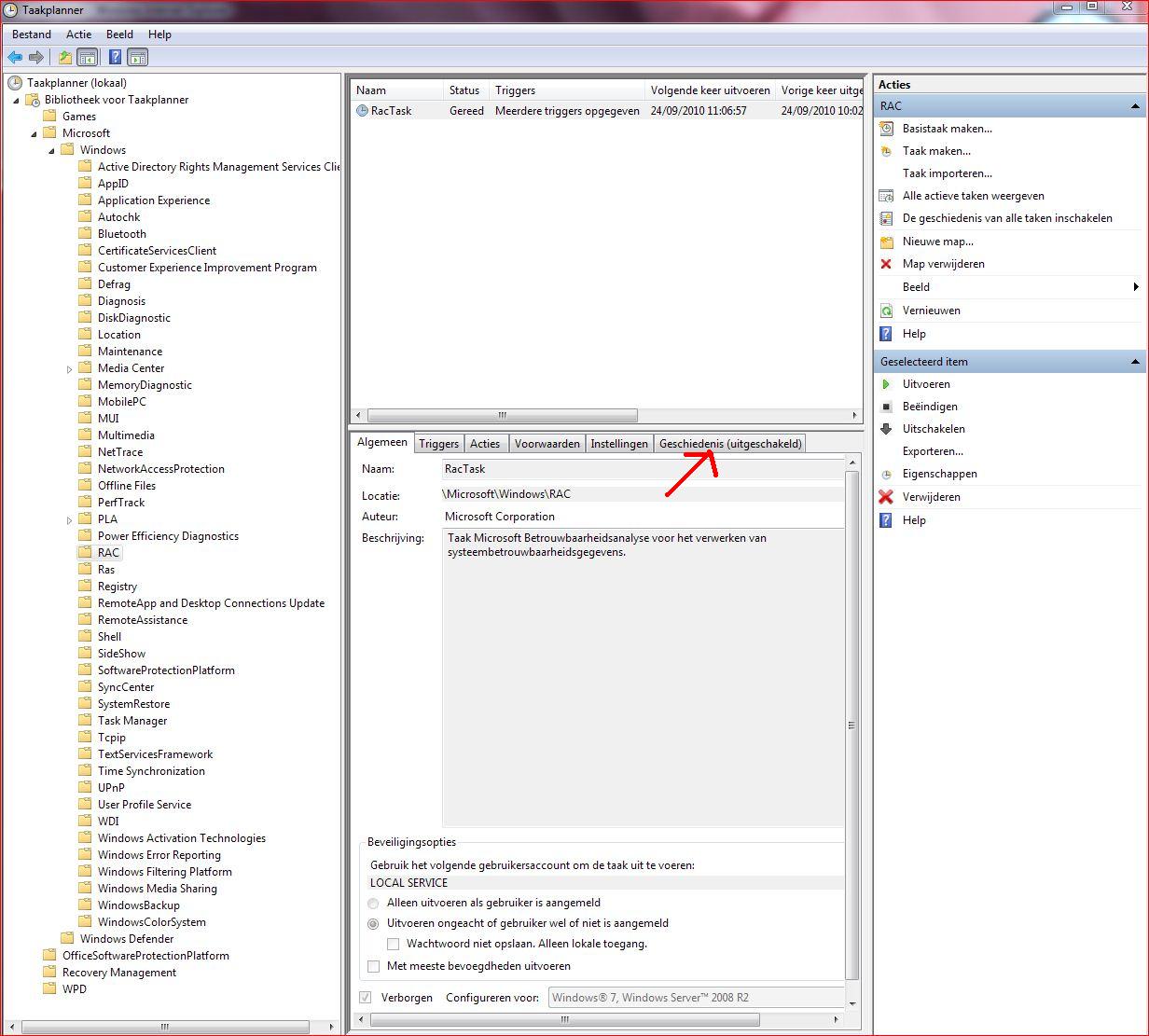Open the Beeld submenu arrow in Acties

coord(1136,287)
